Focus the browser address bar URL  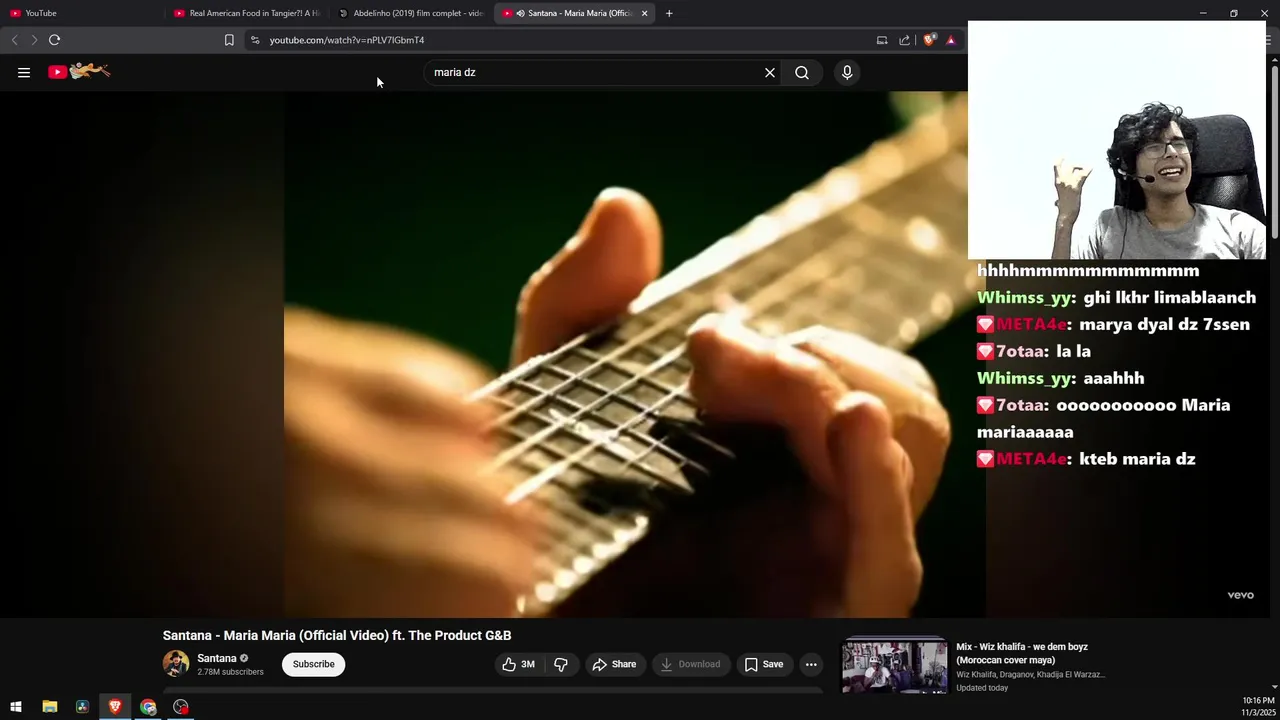346,40
